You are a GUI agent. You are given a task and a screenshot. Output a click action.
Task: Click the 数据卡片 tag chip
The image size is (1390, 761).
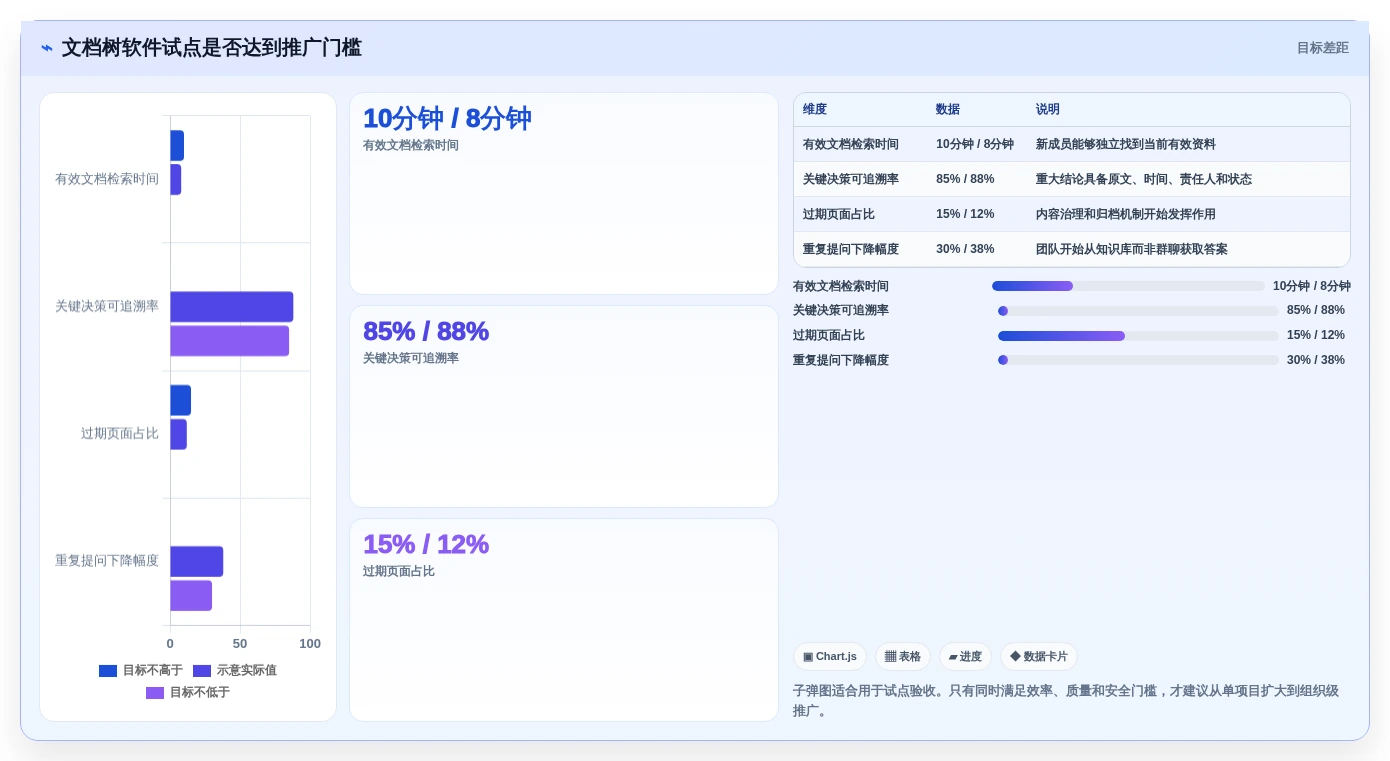(x=1039, y=657)
